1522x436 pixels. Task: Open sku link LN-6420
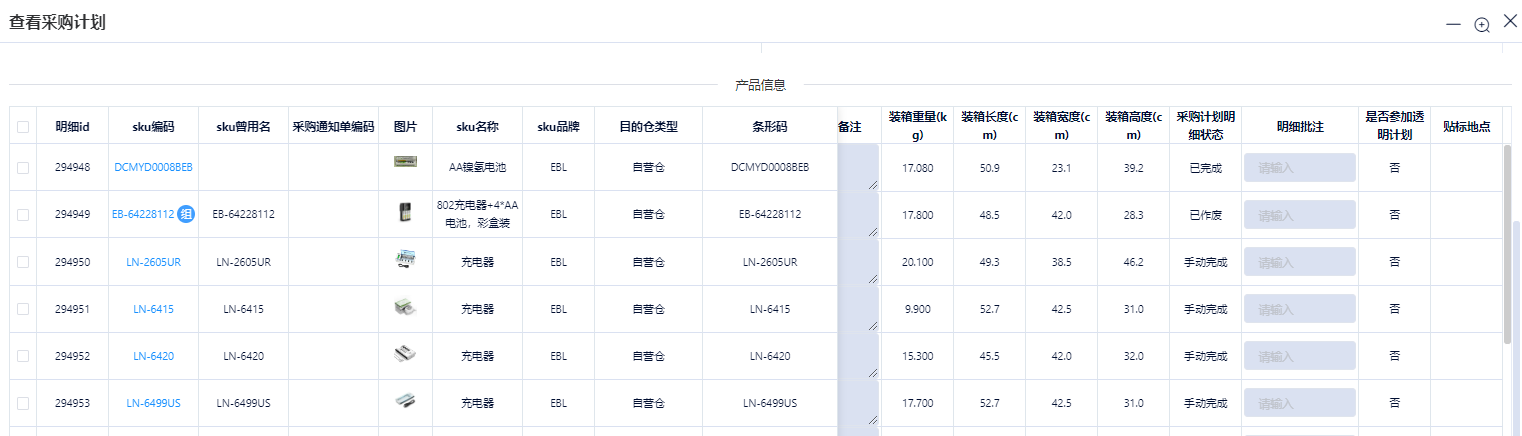(153, 356)
